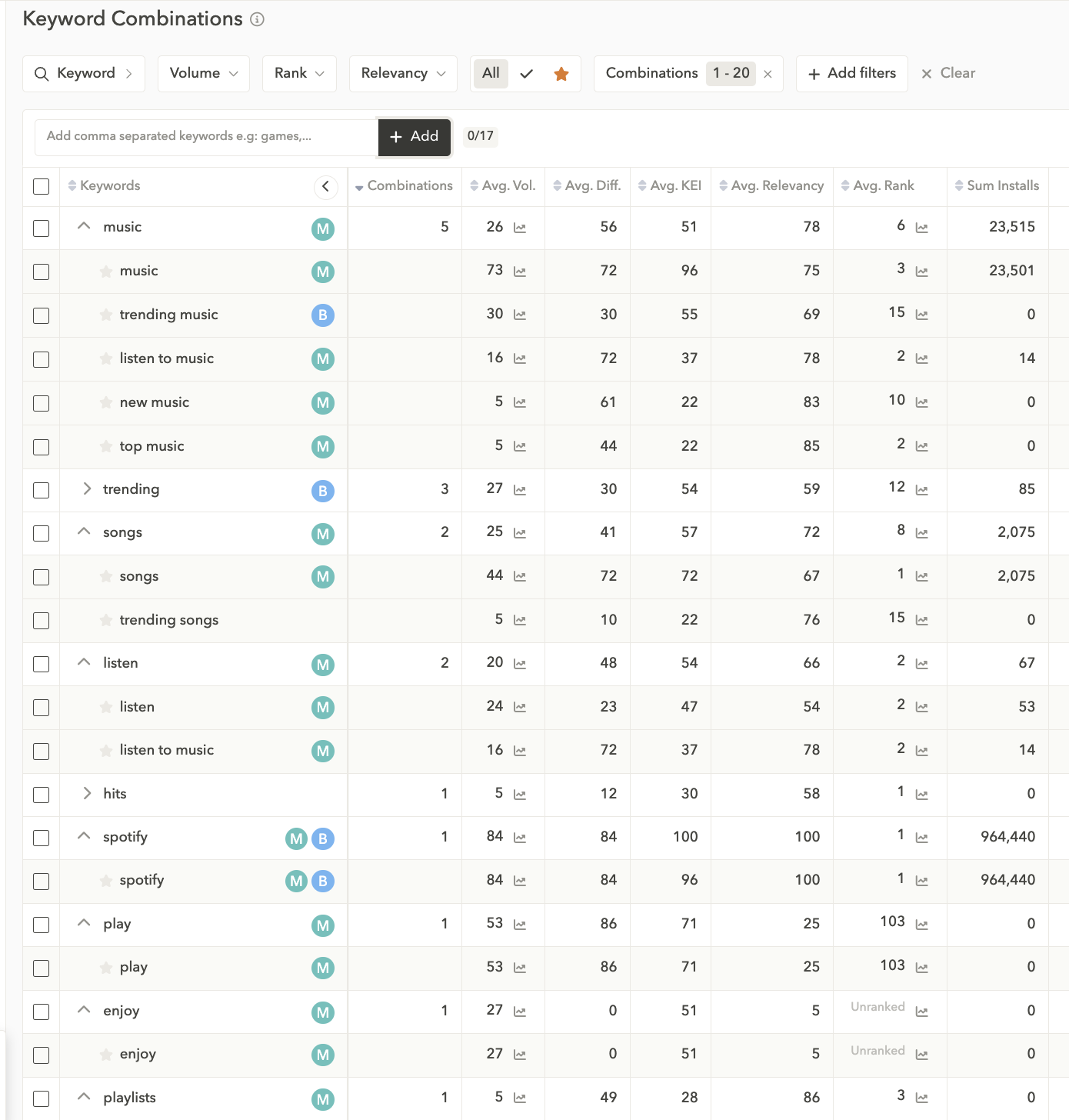The image size is (1069, 1120).
Task: Star the enjoy child keyword
Action: point(106,1055)
